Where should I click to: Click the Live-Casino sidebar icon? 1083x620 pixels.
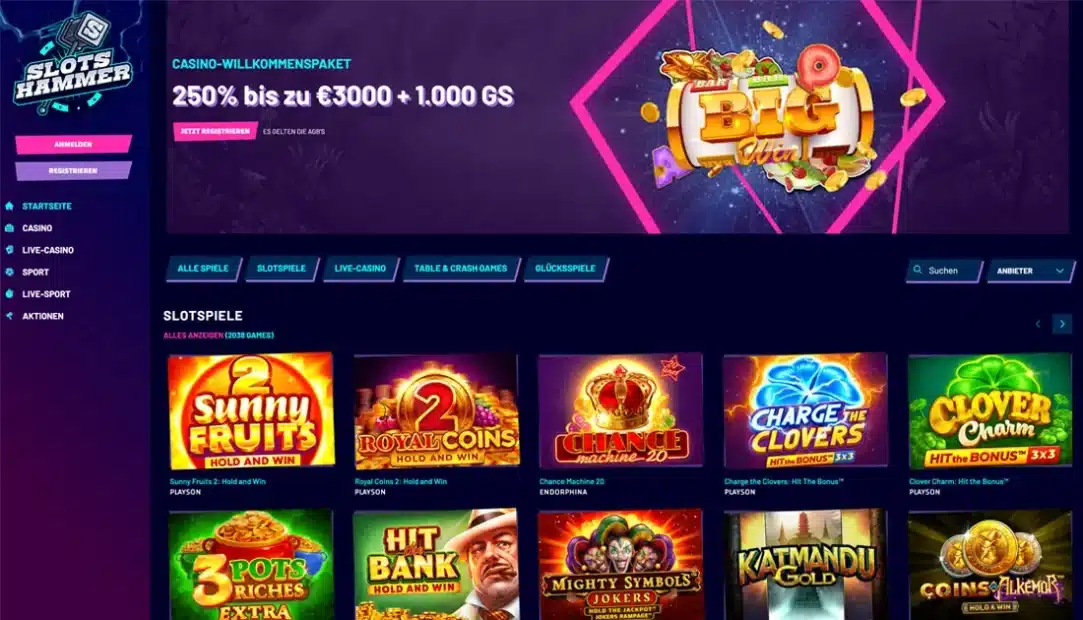[x=9, y=250]
